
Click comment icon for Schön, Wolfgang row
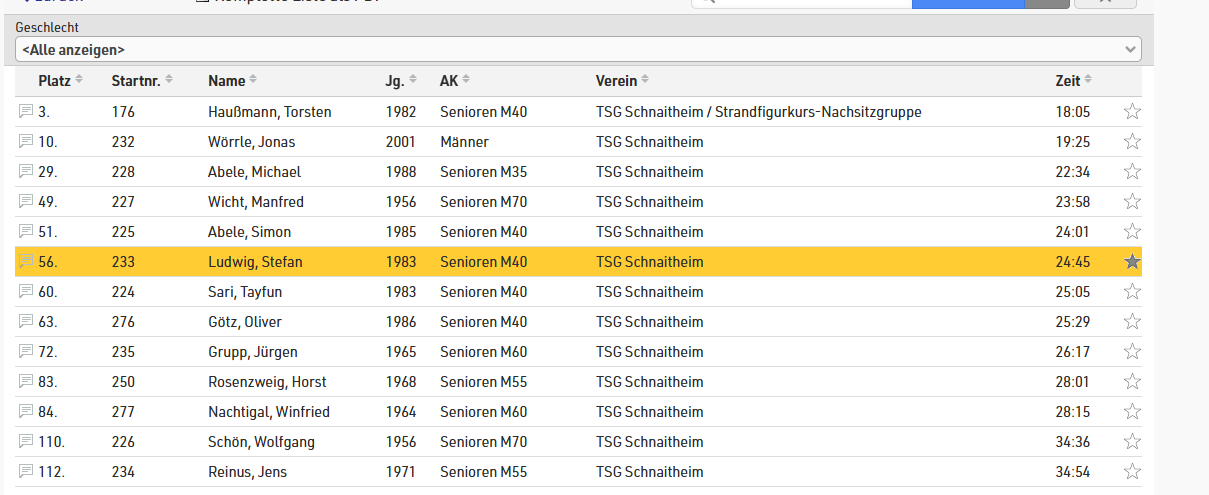click(x=26, y=442)
